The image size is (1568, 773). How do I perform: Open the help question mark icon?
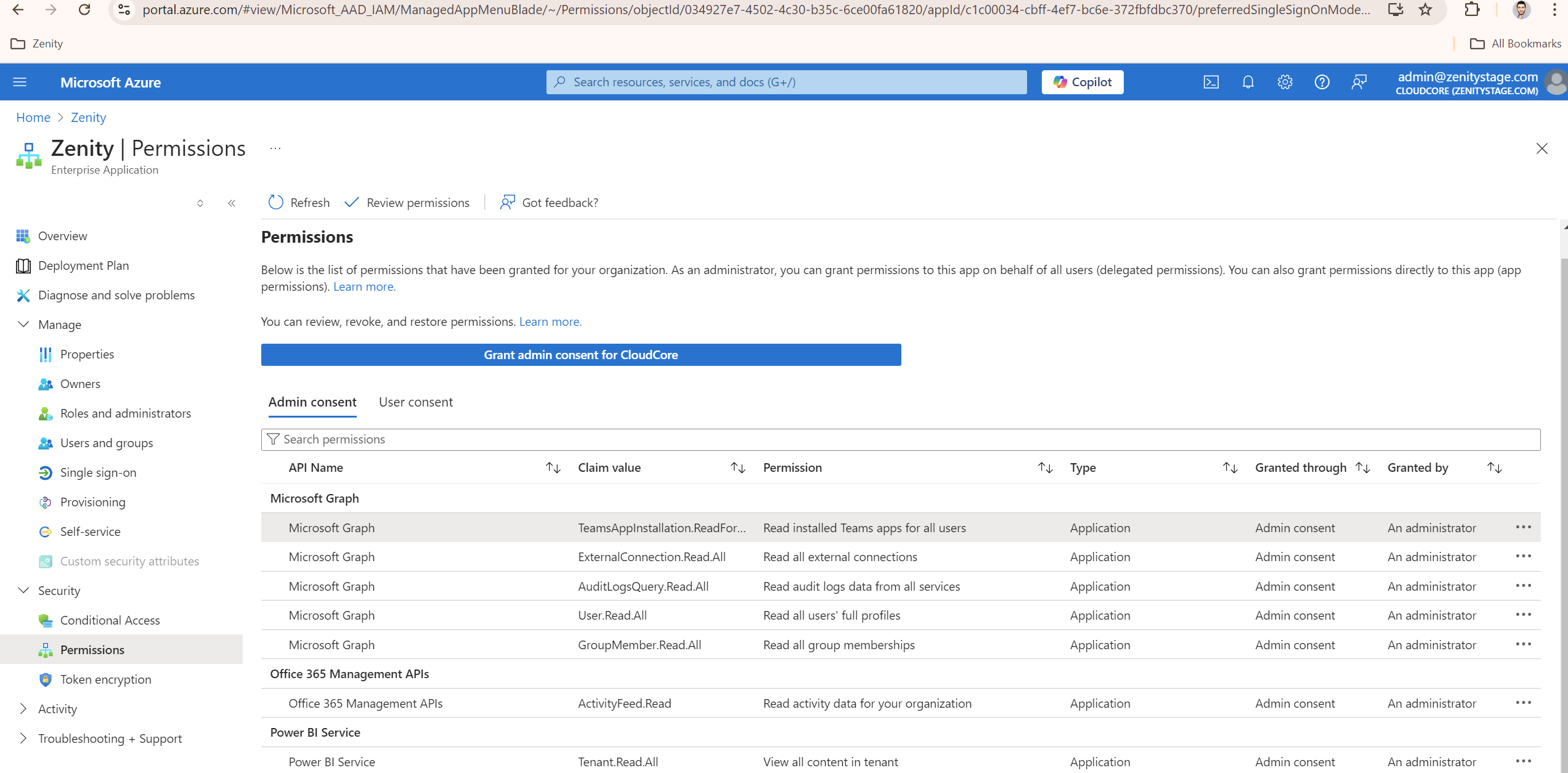[x=1322, y=82]
